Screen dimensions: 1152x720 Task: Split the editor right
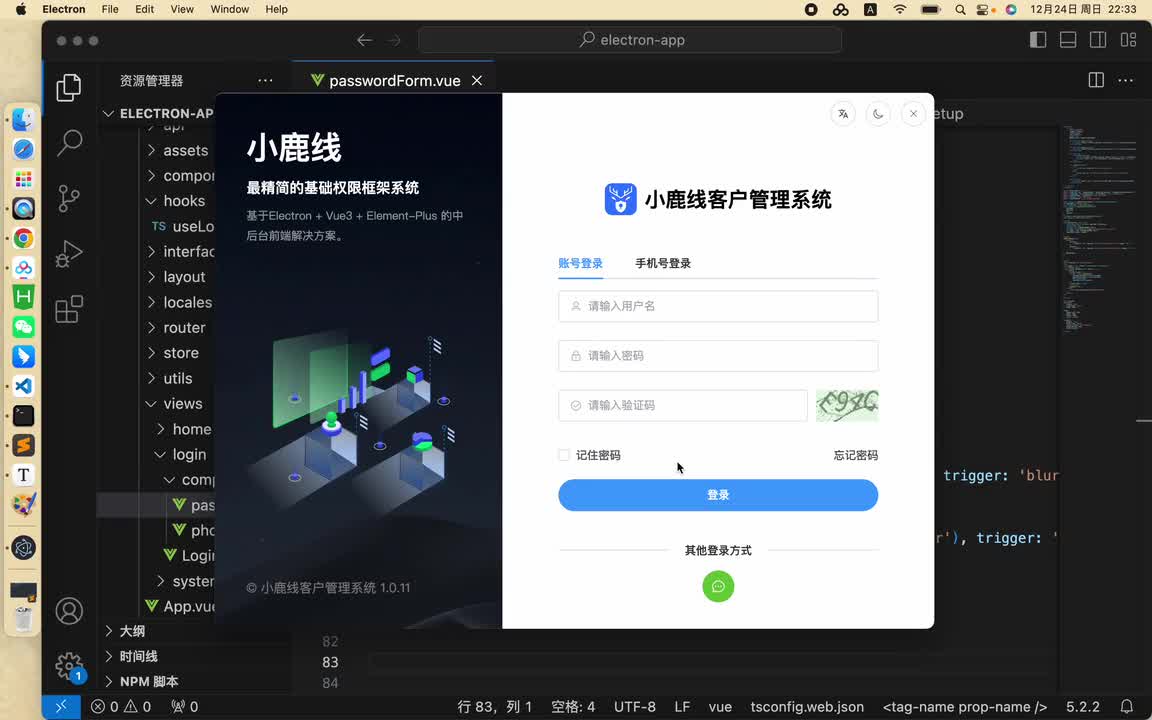click(x=1095, y=80)
